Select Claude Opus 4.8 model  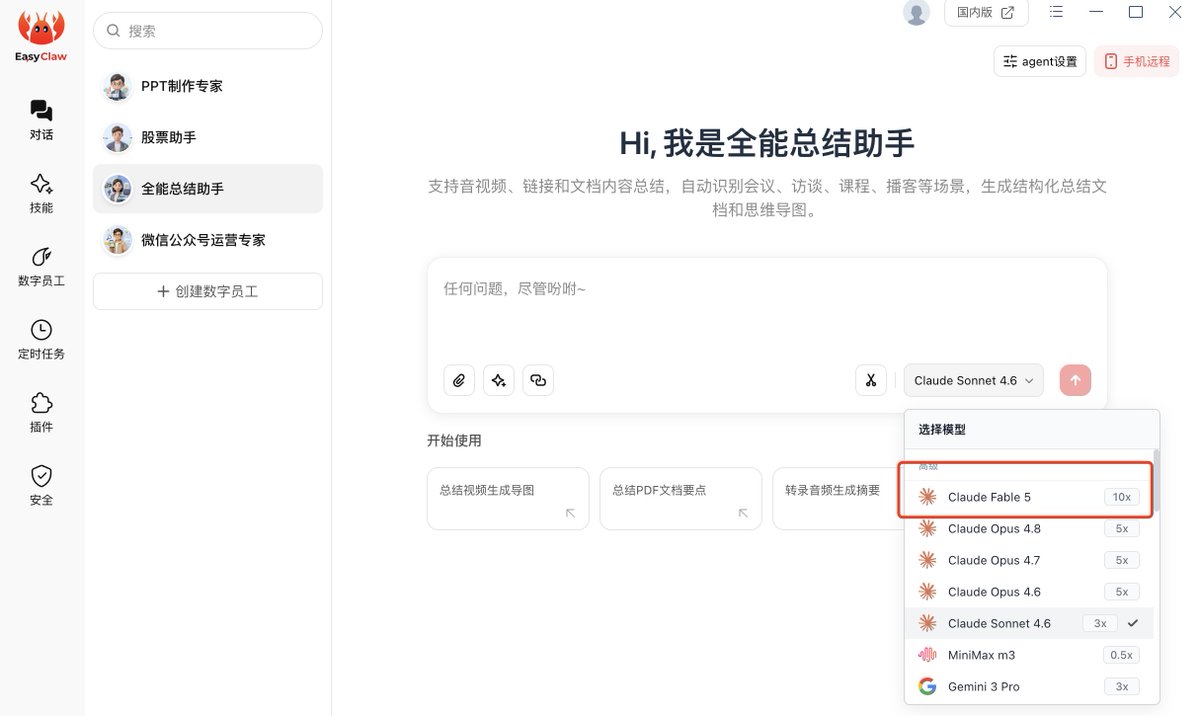(1028, 529)
